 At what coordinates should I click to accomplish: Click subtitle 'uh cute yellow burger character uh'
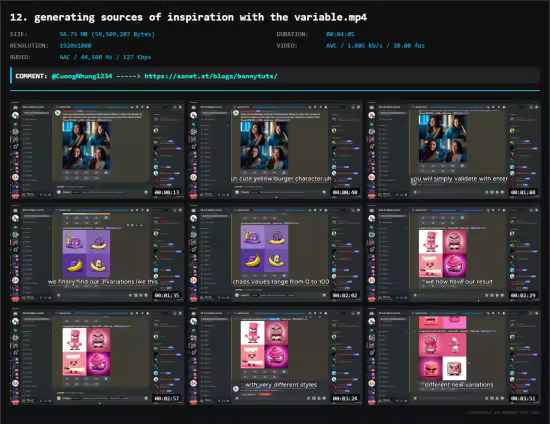tap(281, 179)
